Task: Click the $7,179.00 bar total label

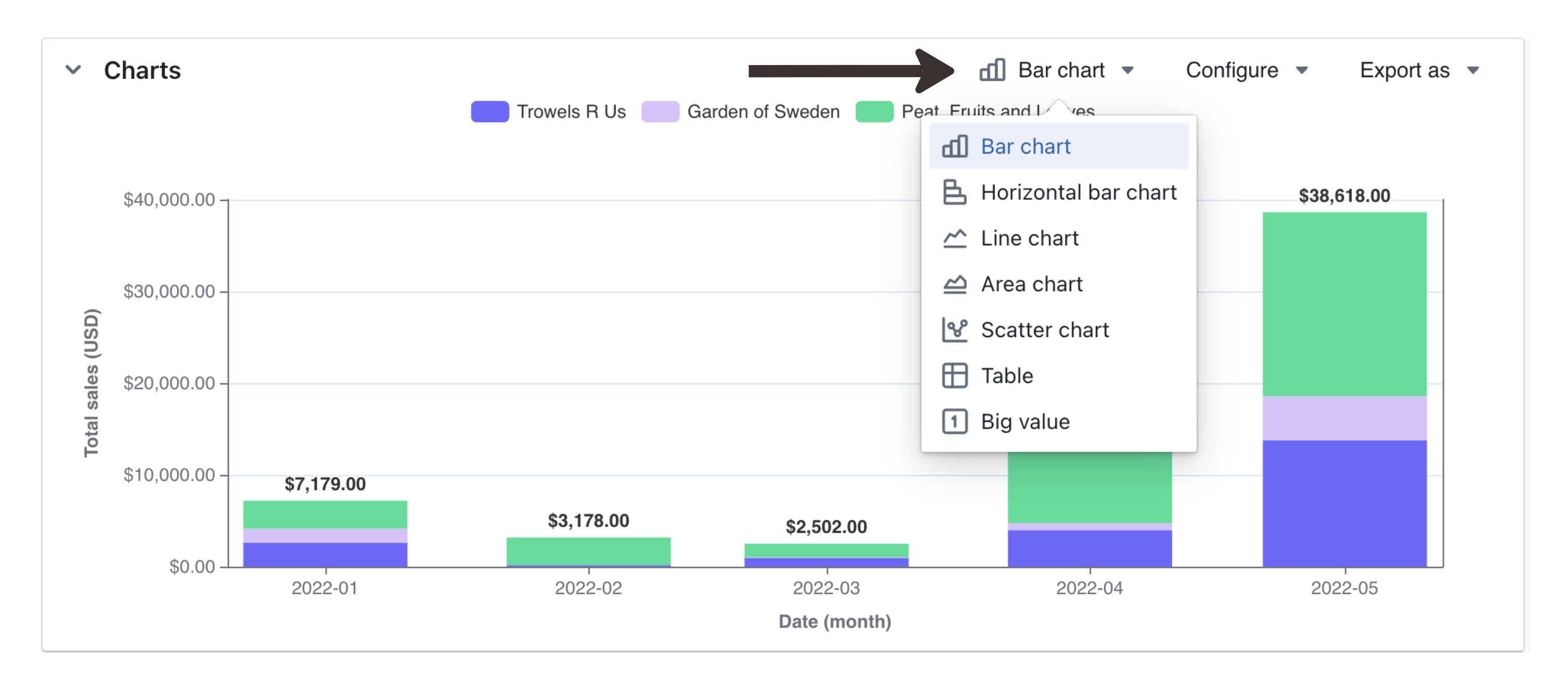Action: [x=325, y=484]
